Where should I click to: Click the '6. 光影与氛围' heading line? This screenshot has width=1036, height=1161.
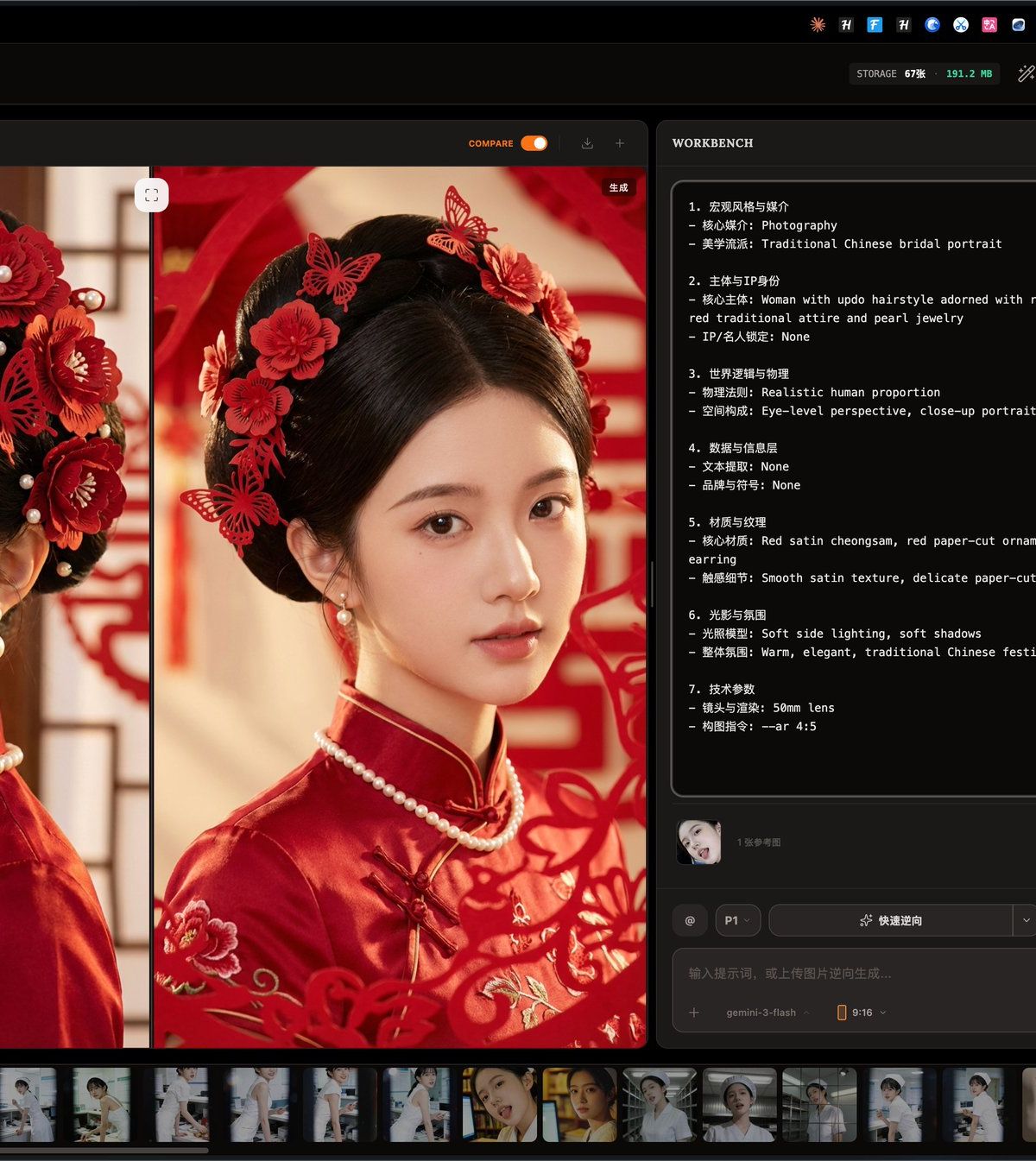[x=727, y=615]
